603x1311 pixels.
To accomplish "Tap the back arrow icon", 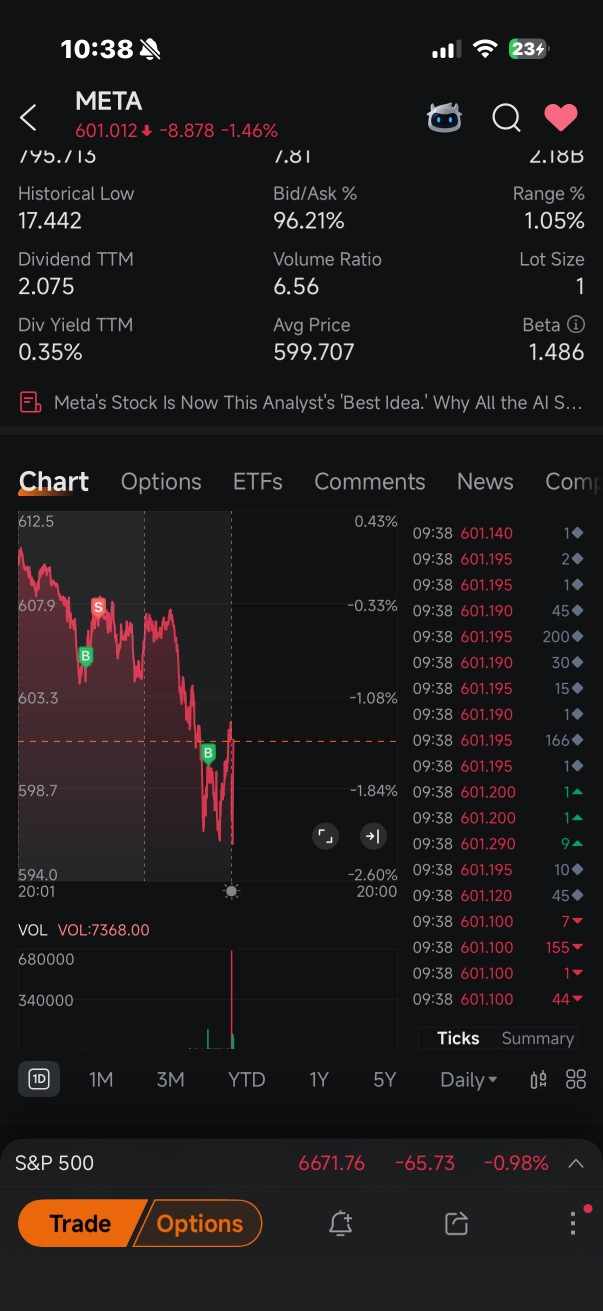I will coord(29,118).
